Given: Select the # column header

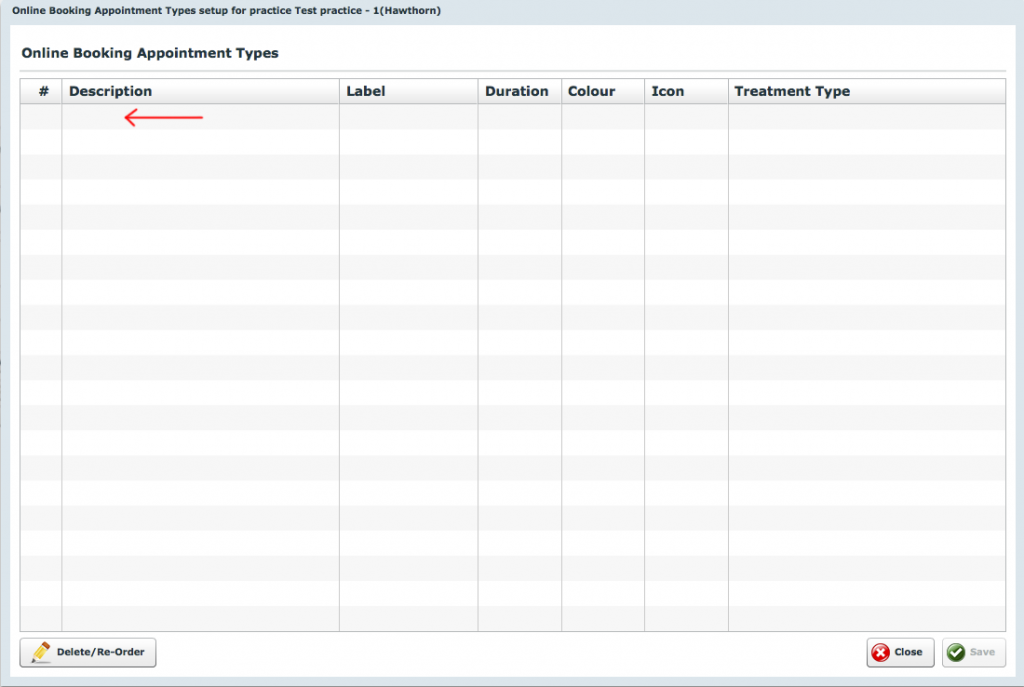Looking at the screenshot, I should click(41, 91).
